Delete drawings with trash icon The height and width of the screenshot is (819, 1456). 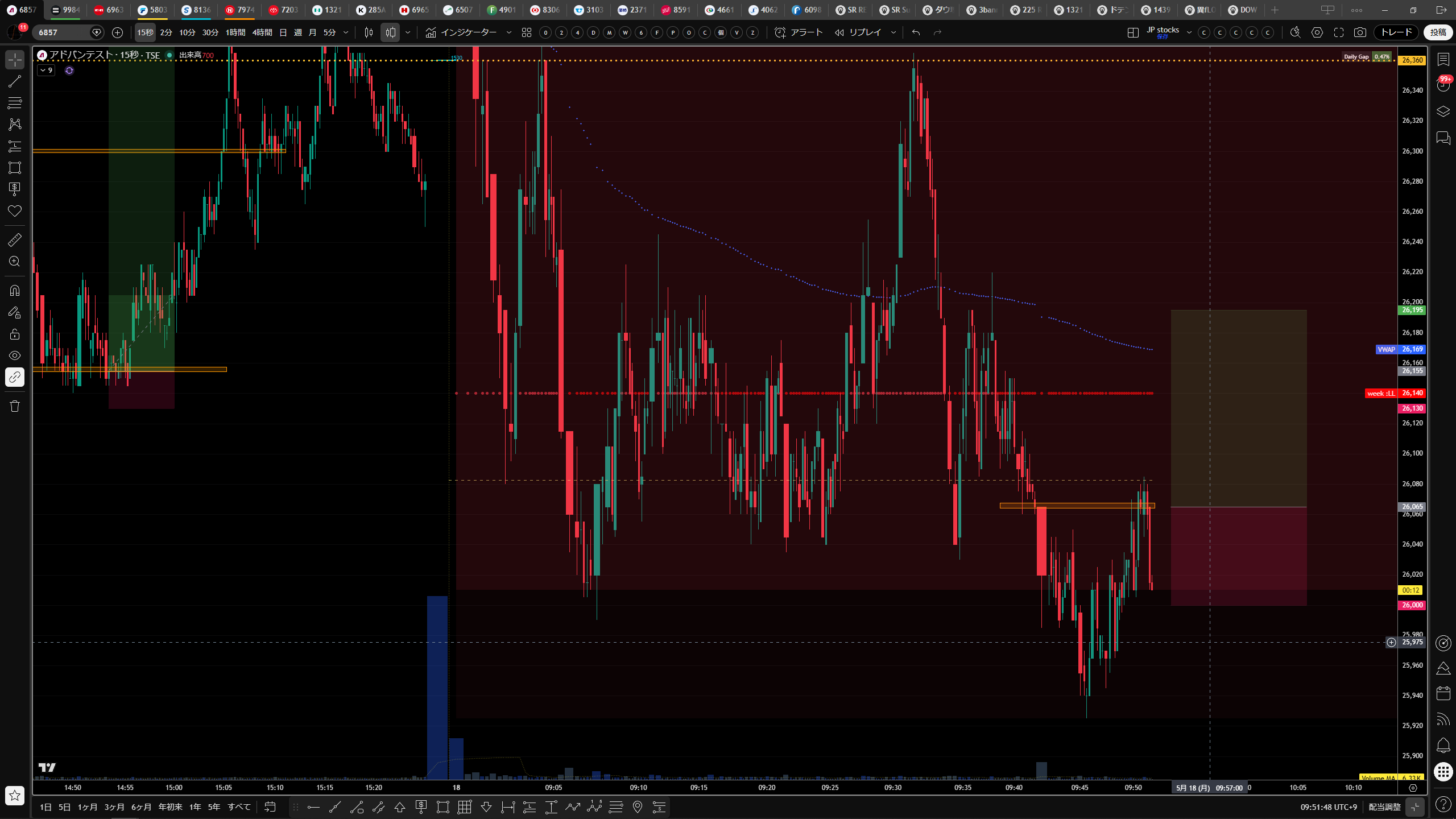tap(15, 406)
